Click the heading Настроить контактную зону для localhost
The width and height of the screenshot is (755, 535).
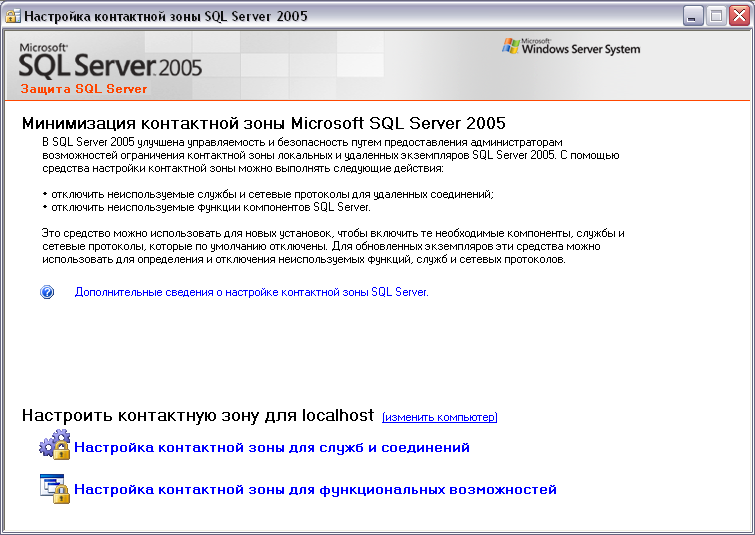198,415
